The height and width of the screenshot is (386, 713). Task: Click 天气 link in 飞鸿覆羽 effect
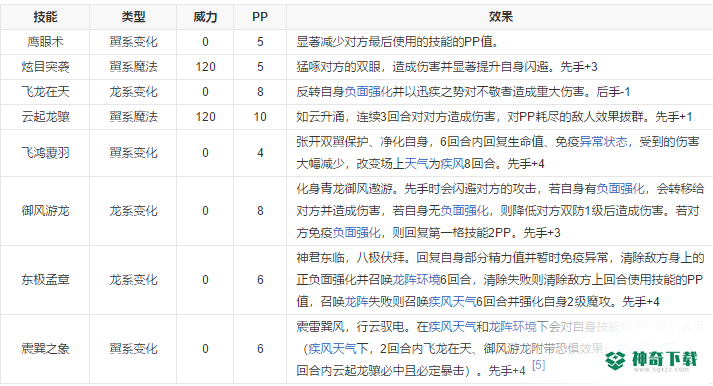[416, 164]
